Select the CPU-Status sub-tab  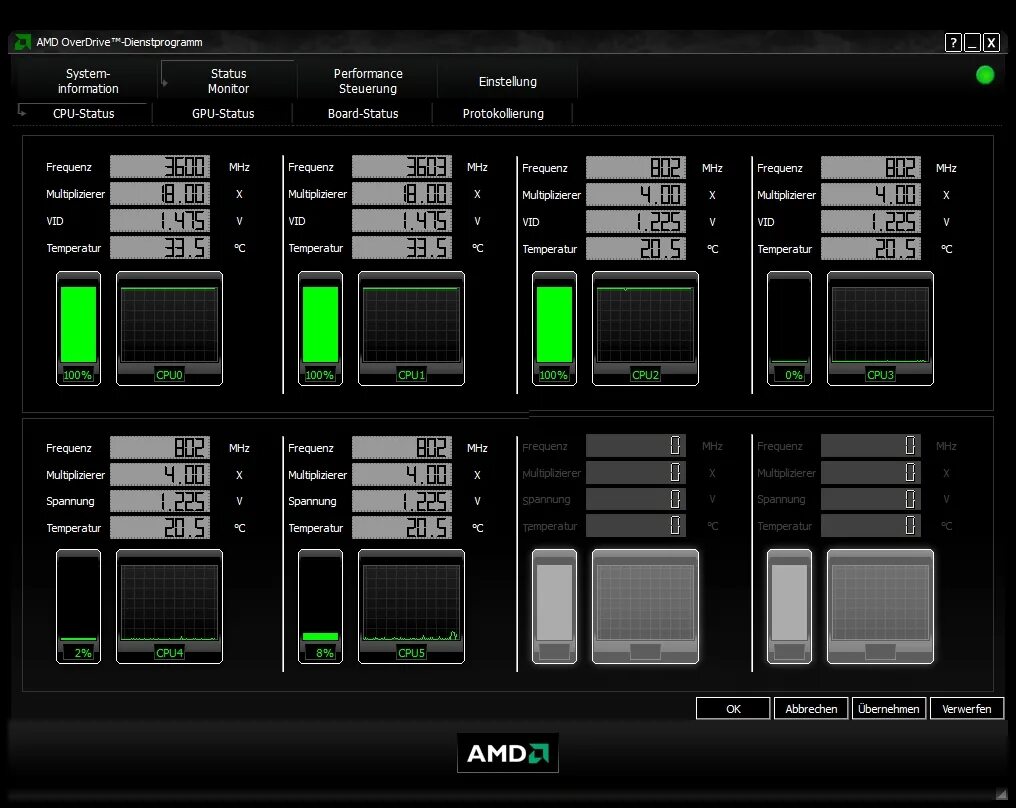(x=84, y=113)
